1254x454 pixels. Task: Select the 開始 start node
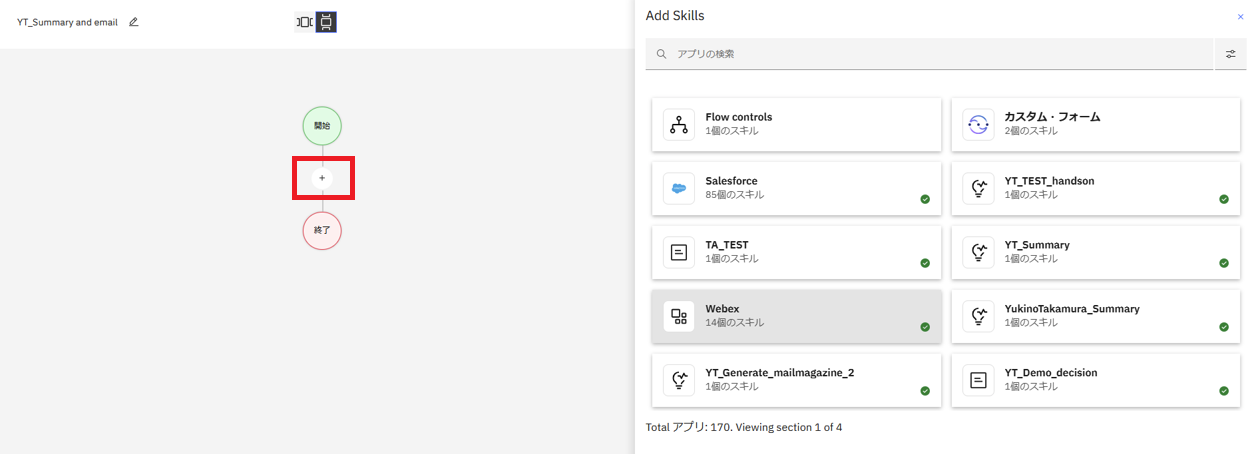tap(322, 126)
